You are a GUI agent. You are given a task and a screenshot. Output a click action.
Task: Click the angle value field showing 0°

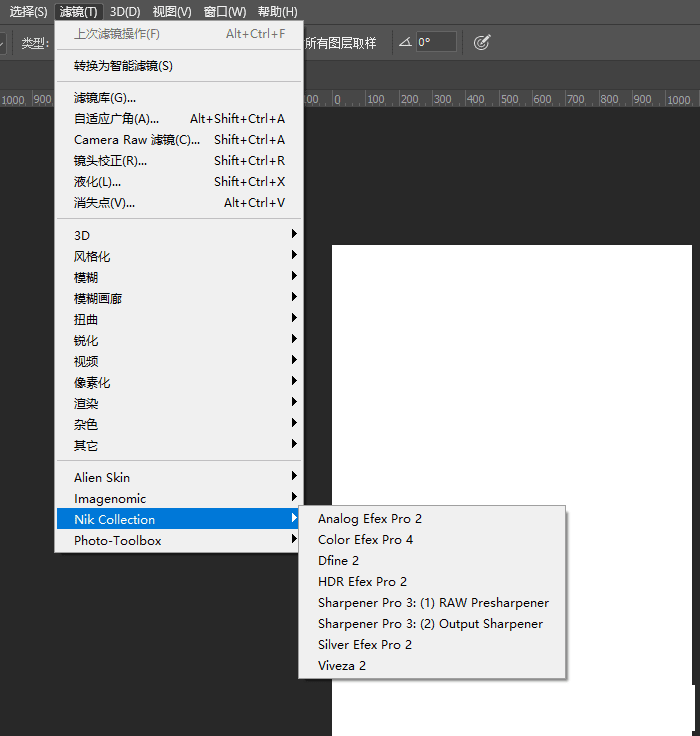pos(436,42)
